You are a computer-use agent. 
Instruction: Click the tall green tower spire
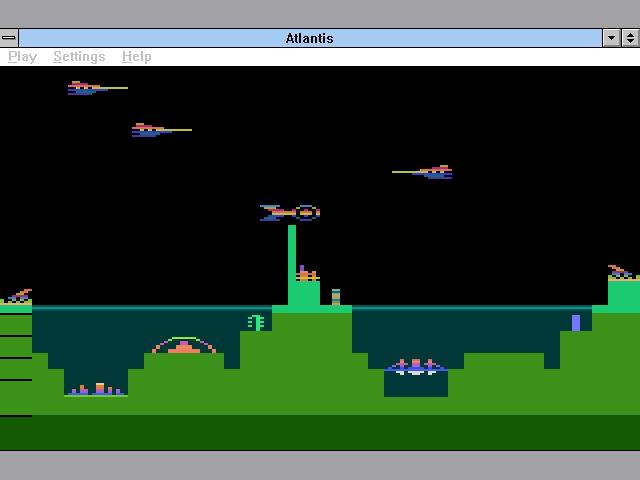tap(292, 264)
